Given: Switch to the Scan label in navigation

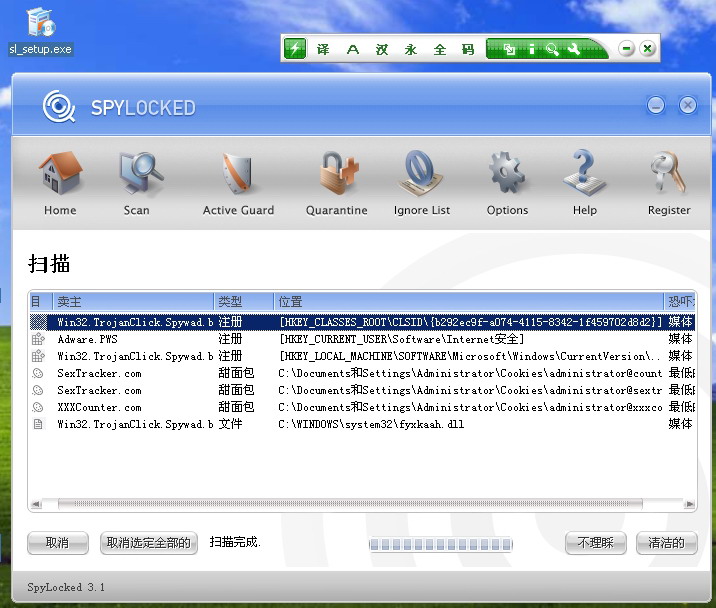Looking at the screenshot, I should pos(137,210).
